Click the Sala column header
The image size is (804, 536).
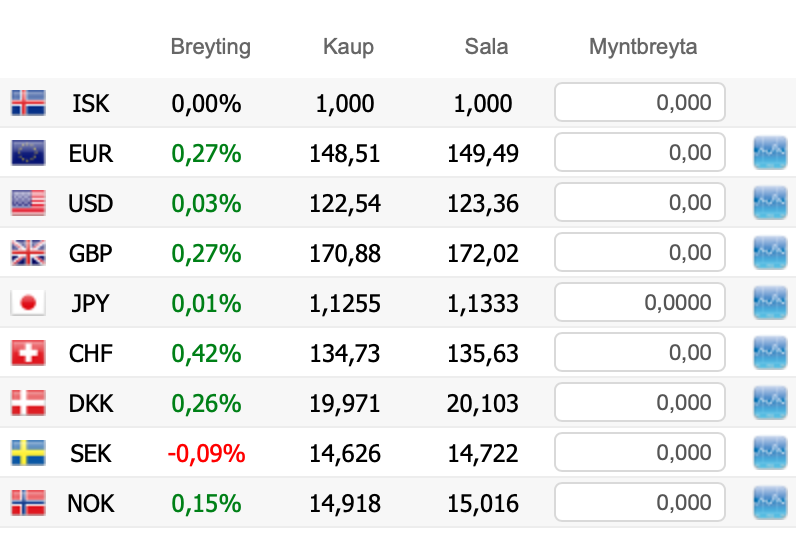[486, 47]
